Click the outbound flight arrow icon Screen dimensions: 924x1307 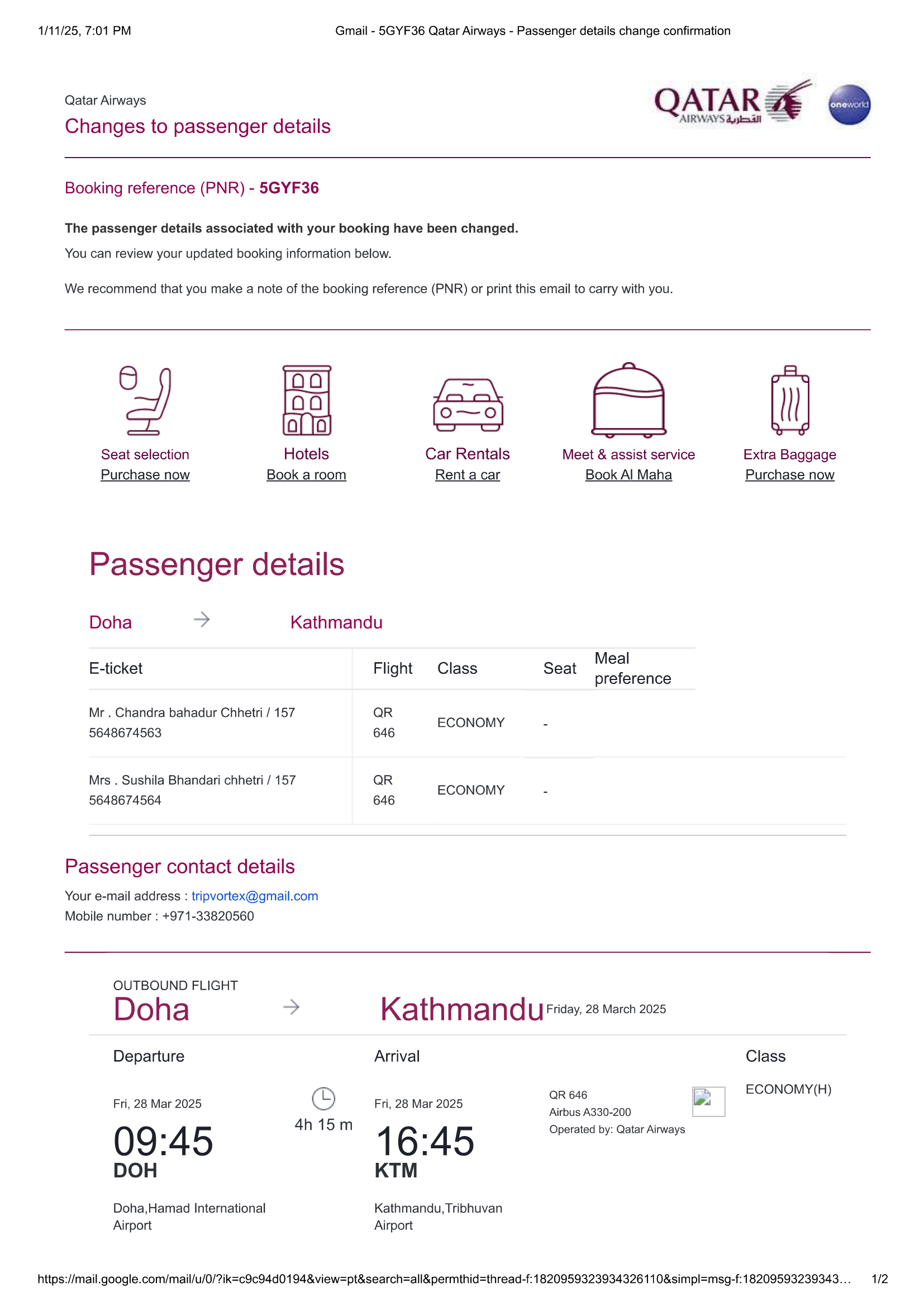291,1007
